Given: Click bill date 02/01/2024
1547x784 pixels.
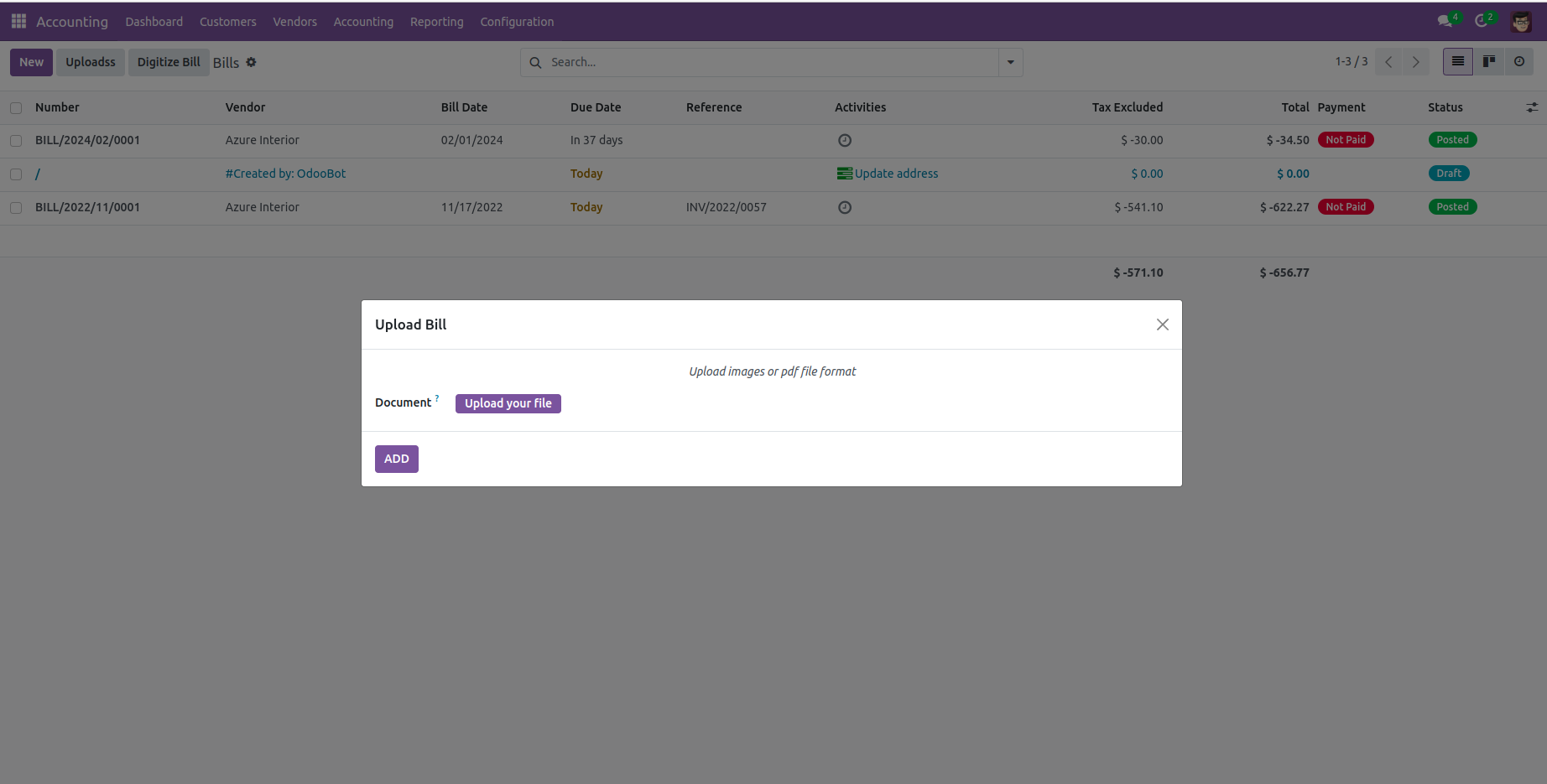Looking at the screenshot, I should (472, 140).
